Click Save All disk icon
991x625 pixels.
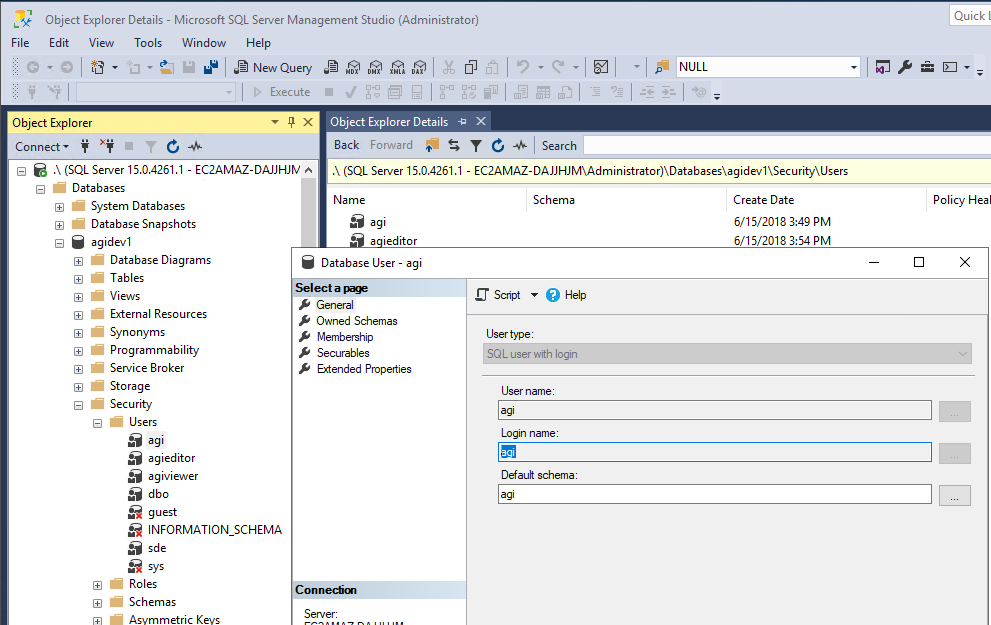pyautogui.click(x=211, y=67)
